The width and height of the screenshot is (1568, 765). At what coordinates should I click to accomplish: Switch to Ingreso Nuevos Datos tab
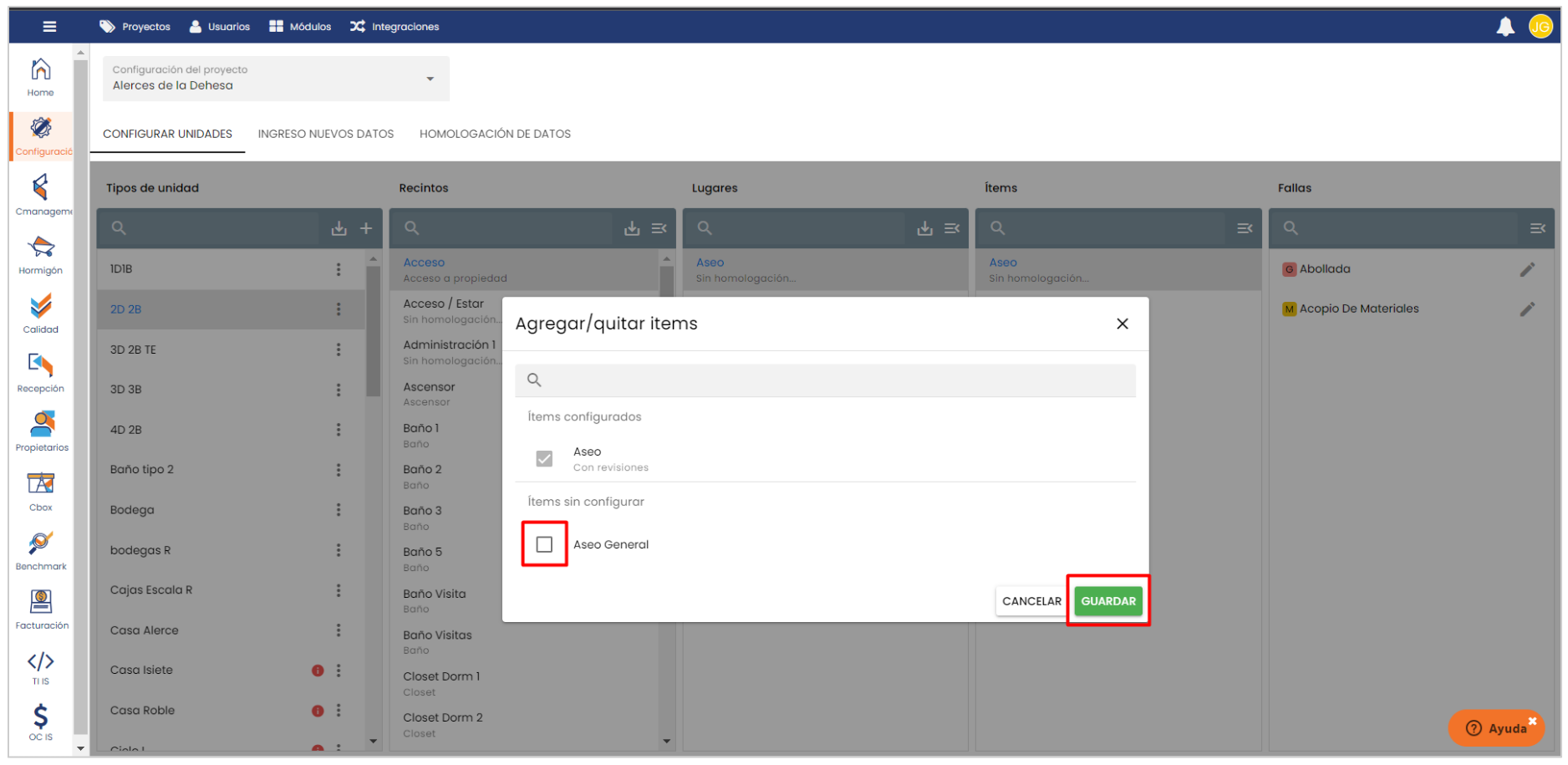coord(325,134)
